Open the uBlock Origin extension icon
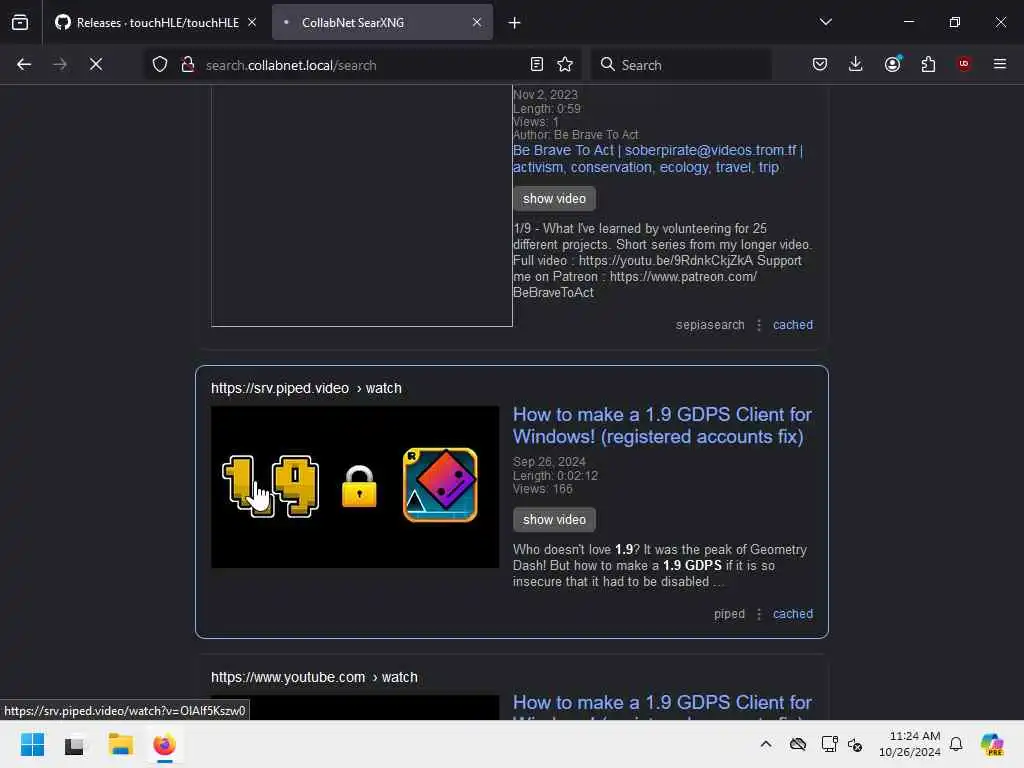Viewport: 1024px width, 768px height. click(964, 64)
